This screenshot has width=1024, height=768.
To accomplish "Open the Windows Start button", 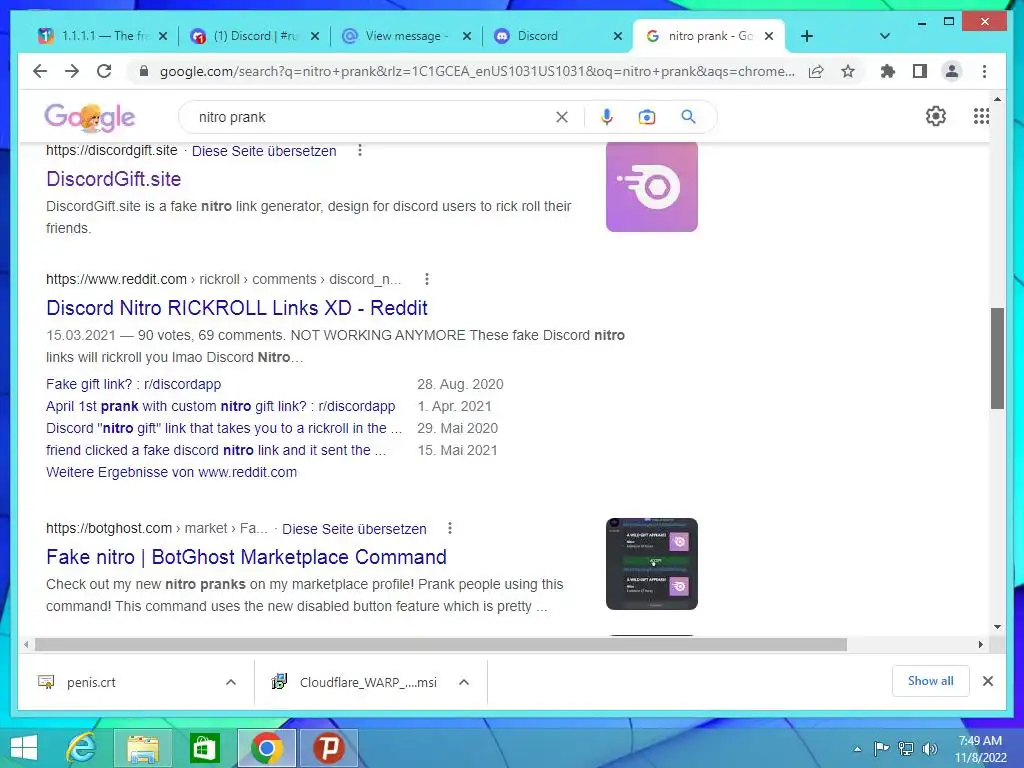I will click(24, 748).
